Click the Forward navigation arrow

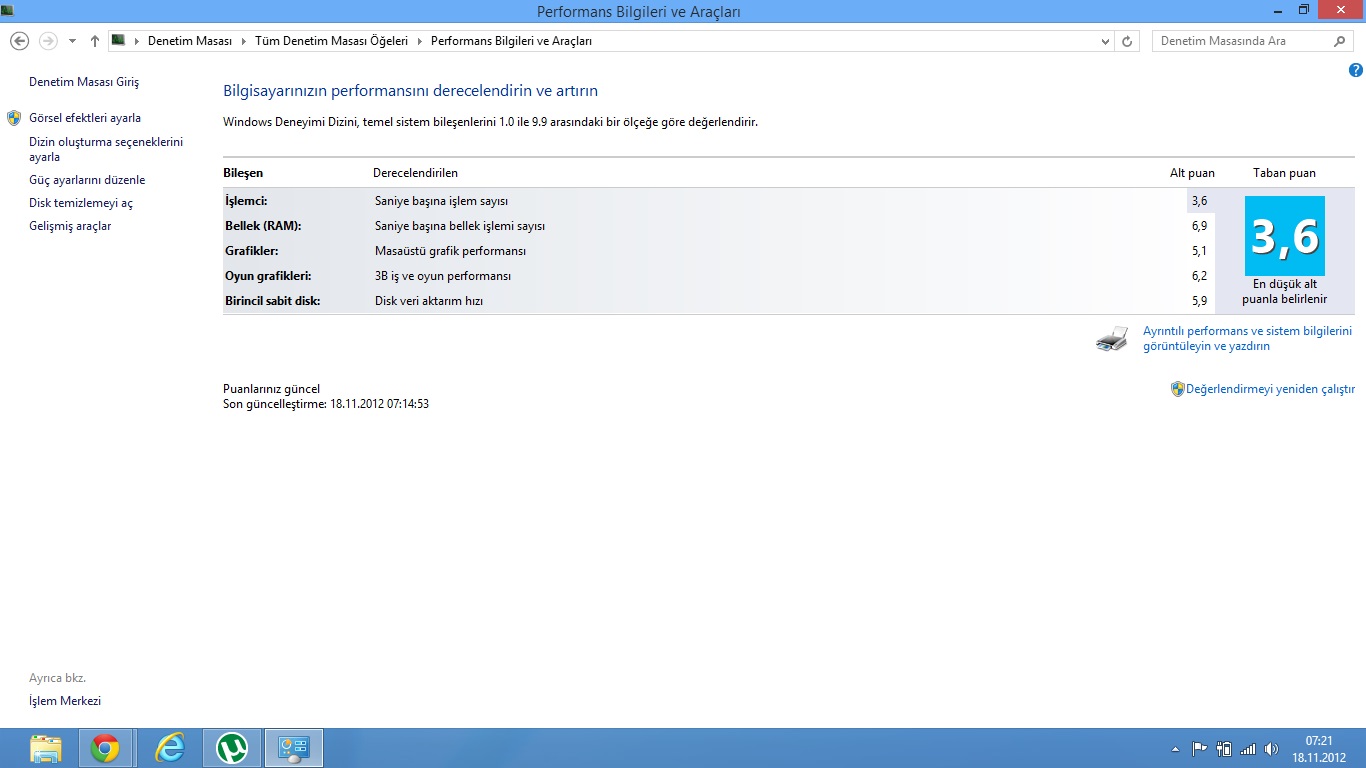(48, 41)
